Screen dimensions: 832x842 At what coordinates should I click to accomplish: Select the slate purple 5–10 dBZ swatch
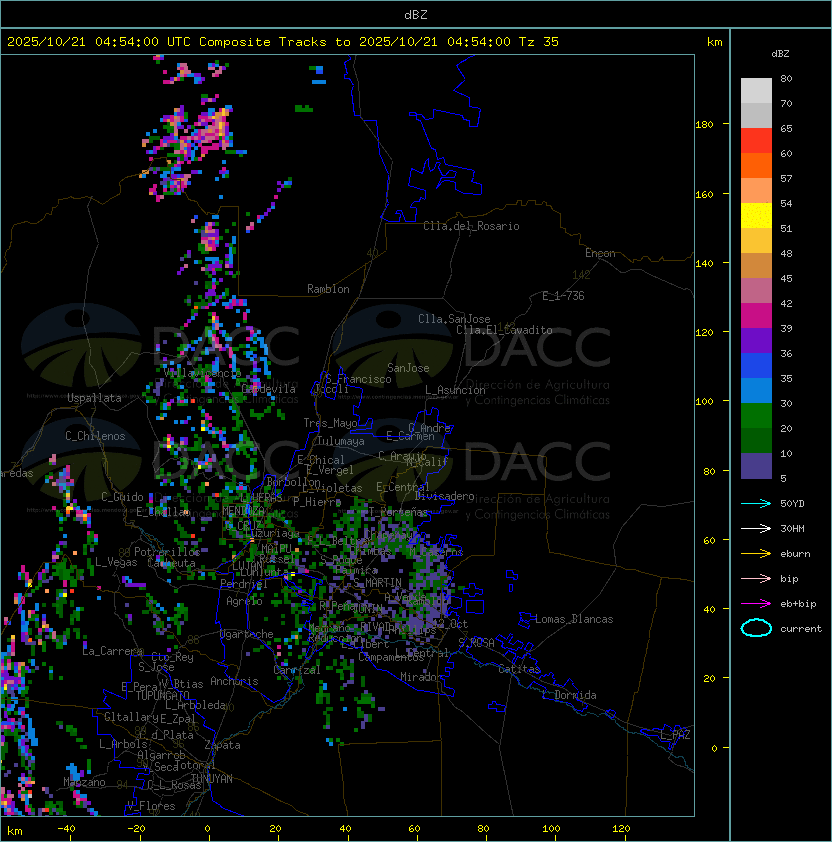point(756,466)
